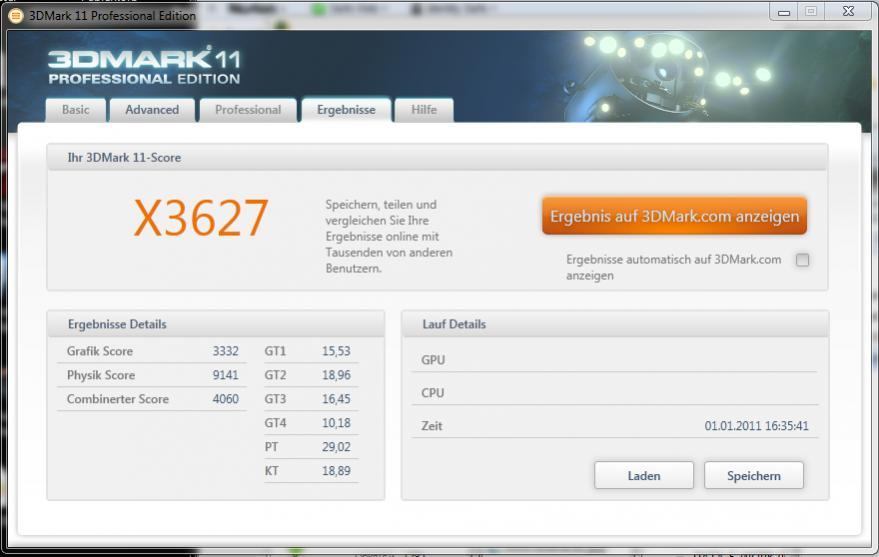Open the Hilfe tab

pos(424,110)
